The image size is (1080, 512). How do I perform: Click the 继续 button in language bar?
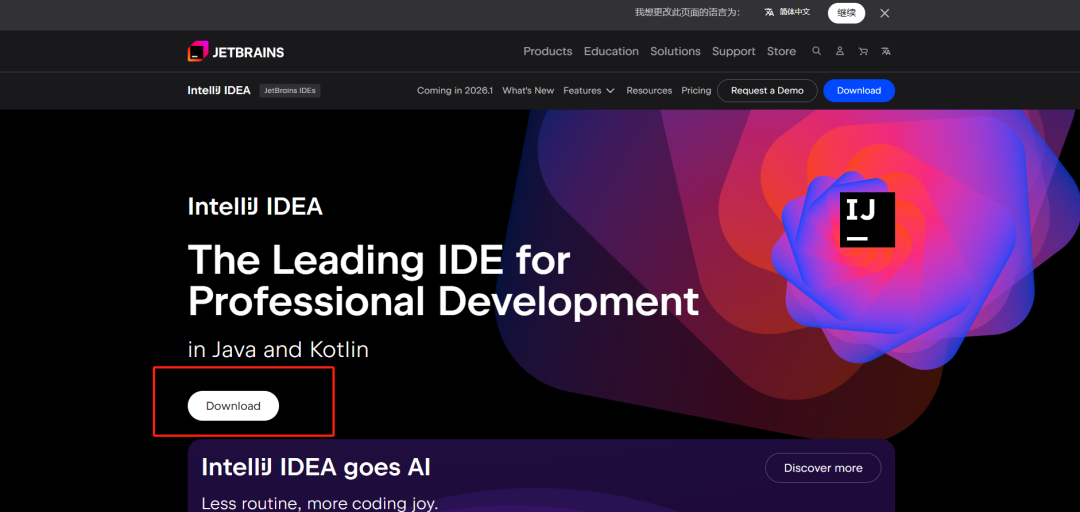(847, 13)
